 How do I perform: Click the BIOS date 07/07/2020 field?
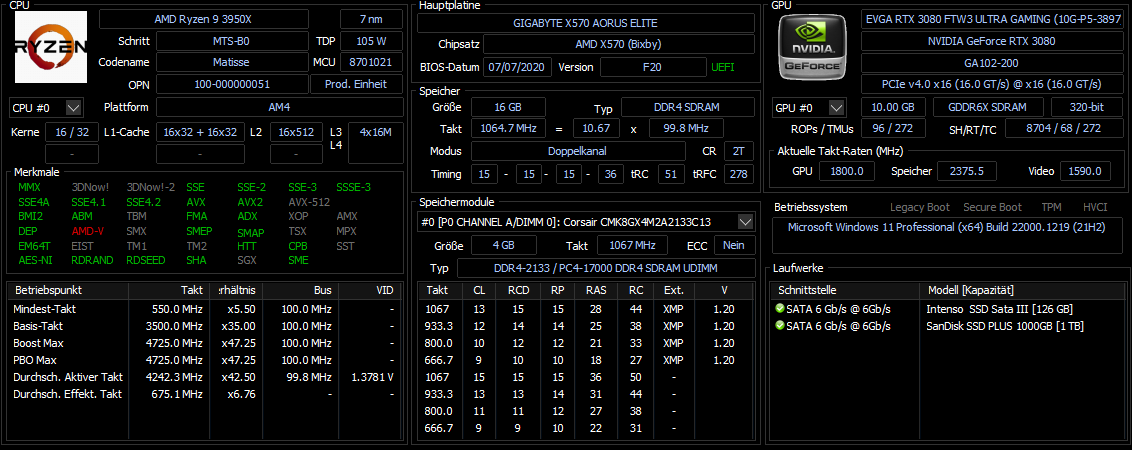pyautogui.click(x=518, y=67)
